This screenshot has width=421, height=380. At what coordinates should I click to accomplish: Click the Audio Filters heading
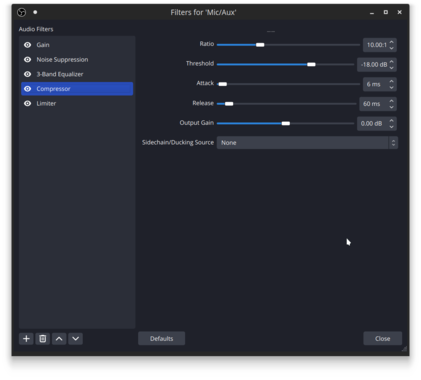pyautogui.click(x=36, y=29)
